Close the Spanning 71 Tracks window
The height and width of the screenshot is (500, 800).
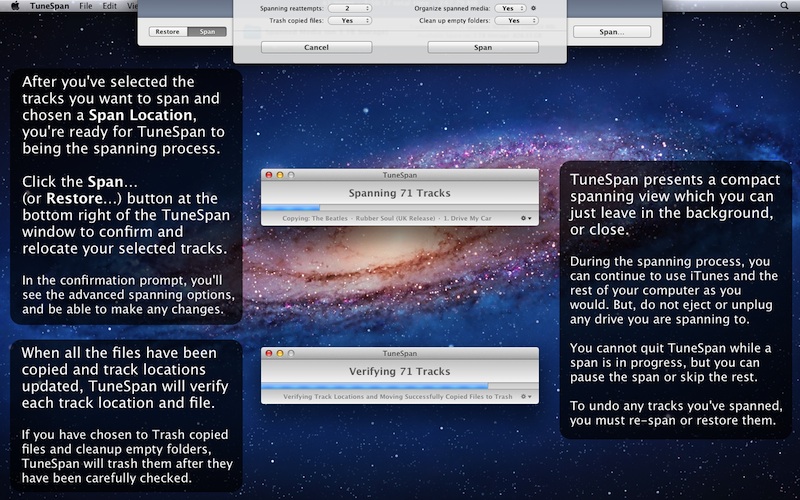(269, 175)
